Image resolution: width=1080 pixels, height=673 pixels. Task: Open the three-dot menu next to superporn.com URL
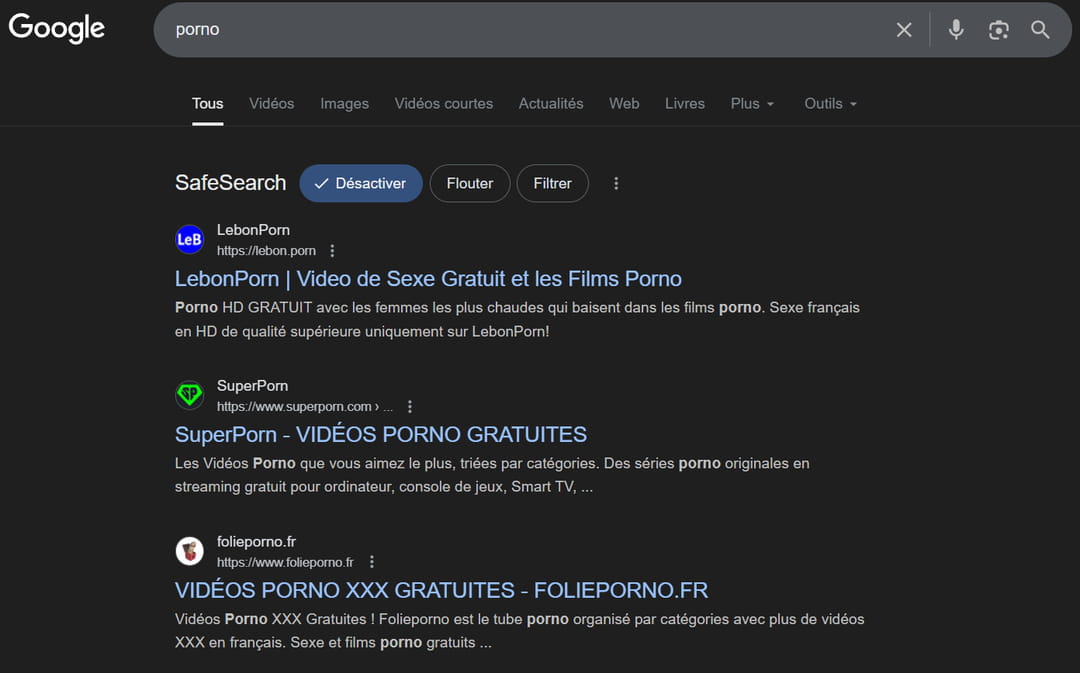[409, 407]
